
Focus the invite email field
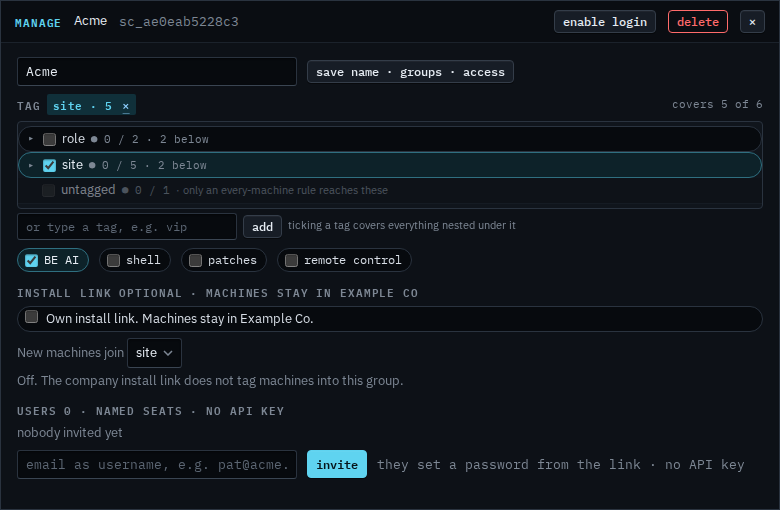point(157,464)
